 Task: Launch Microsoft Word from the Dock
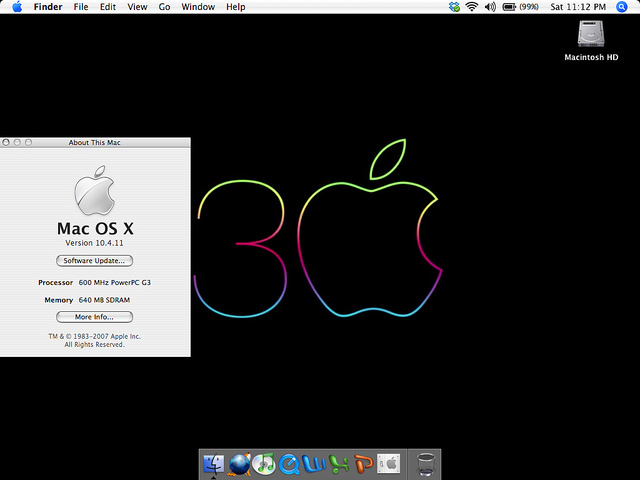point(314,464)
